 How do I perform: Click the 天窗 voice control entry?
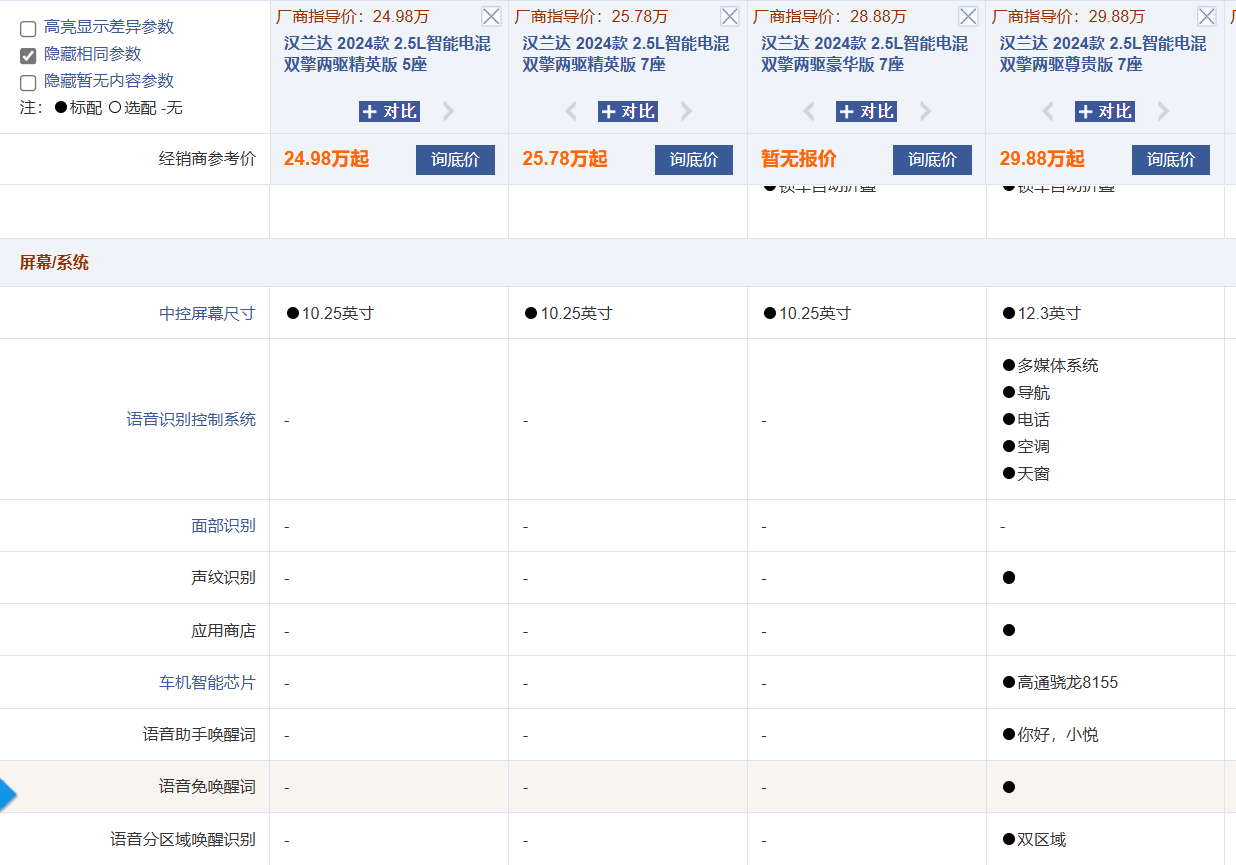[x=1033, y=473]
